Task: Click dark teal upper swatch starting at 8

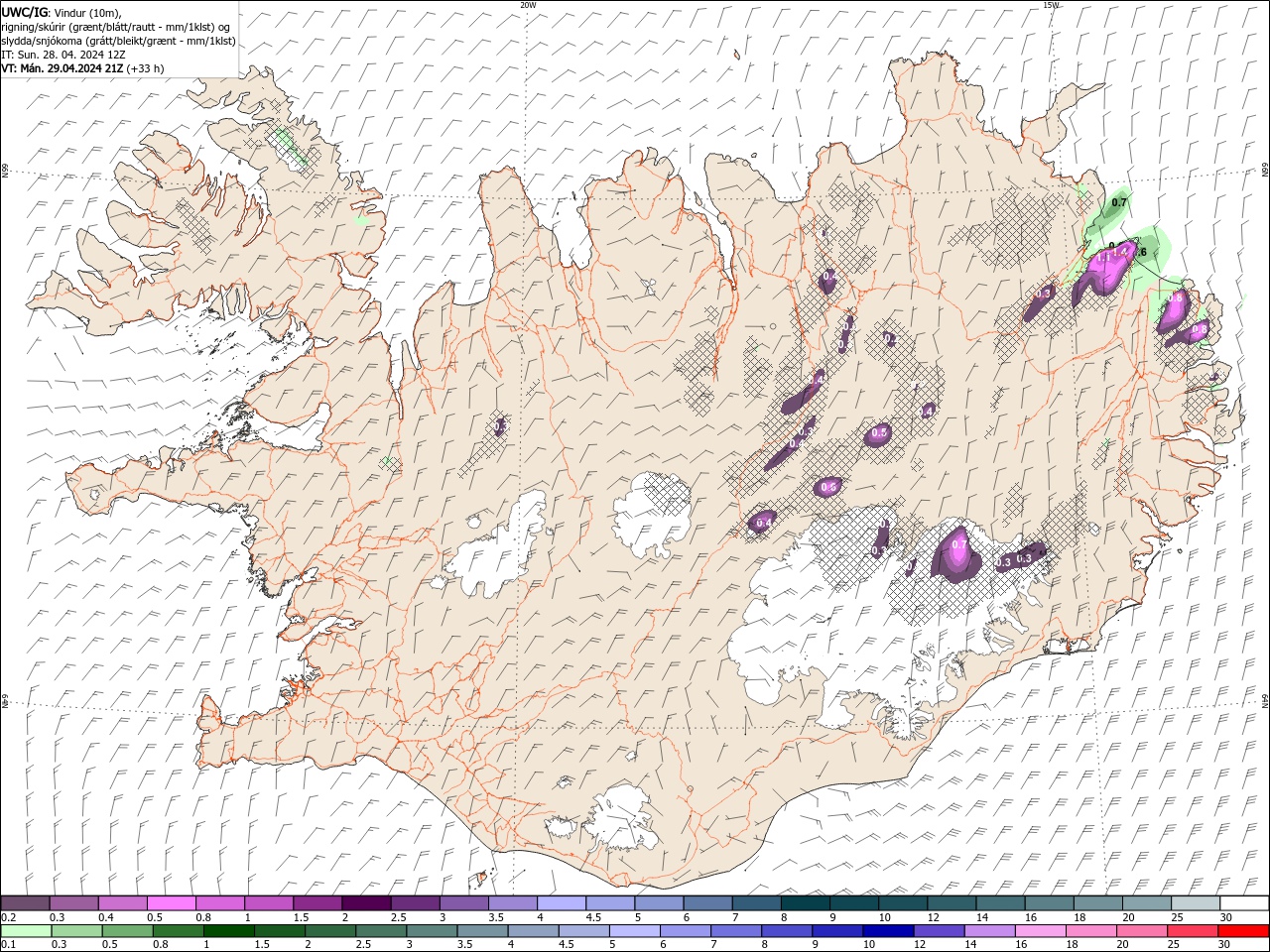Action: point(805,902)
